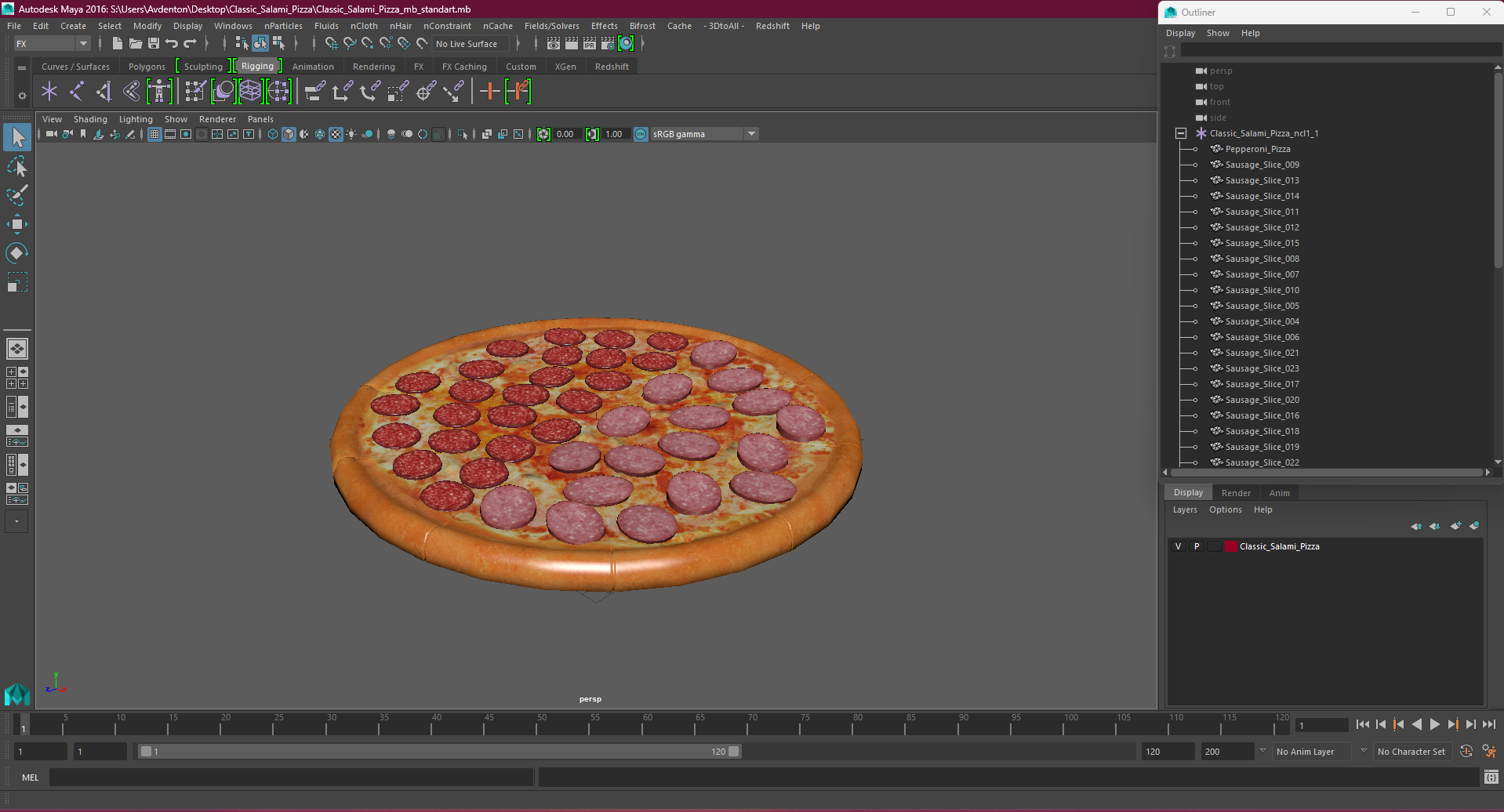The image size is (1504, 812).
Task: Click the MEL command language label
Action: [30, 778]
